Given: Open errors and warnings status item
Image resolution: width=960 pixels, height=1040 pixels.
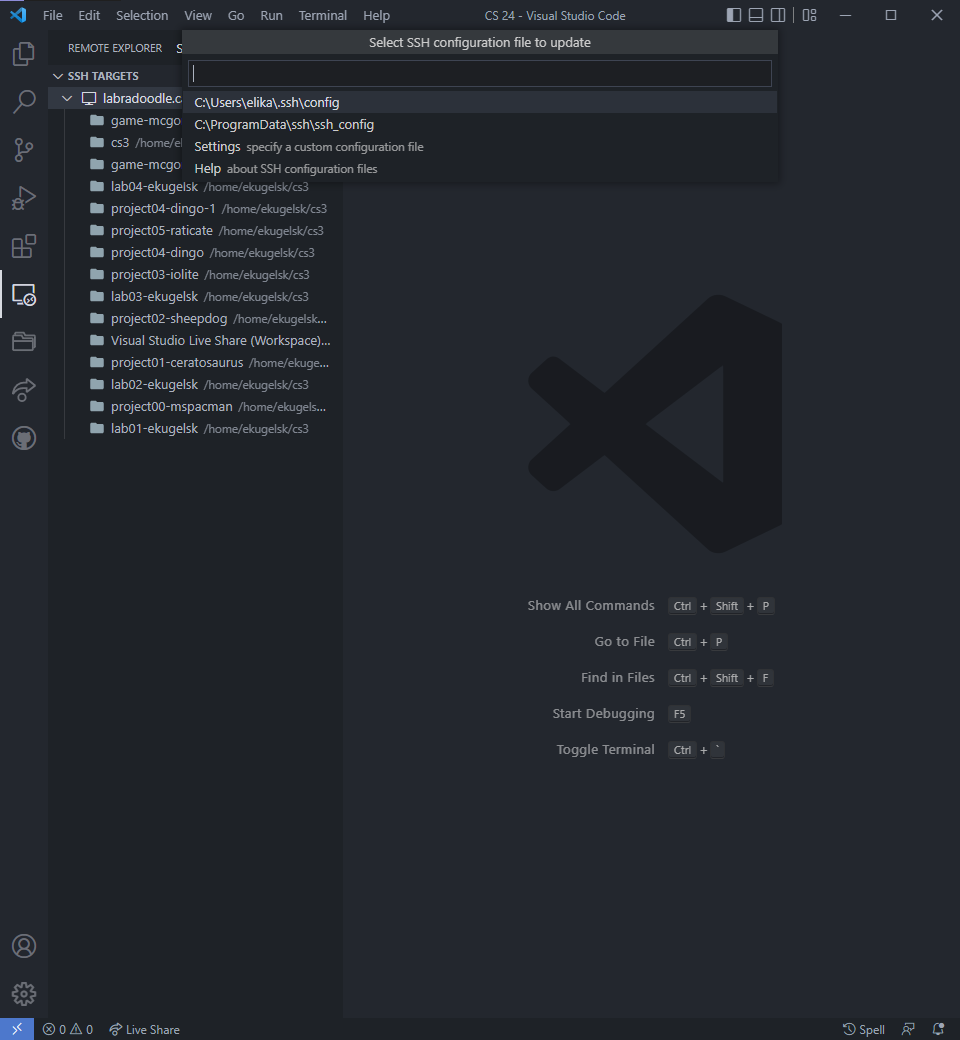Looking at the screenshot, I should click(x=68, y=1029).
